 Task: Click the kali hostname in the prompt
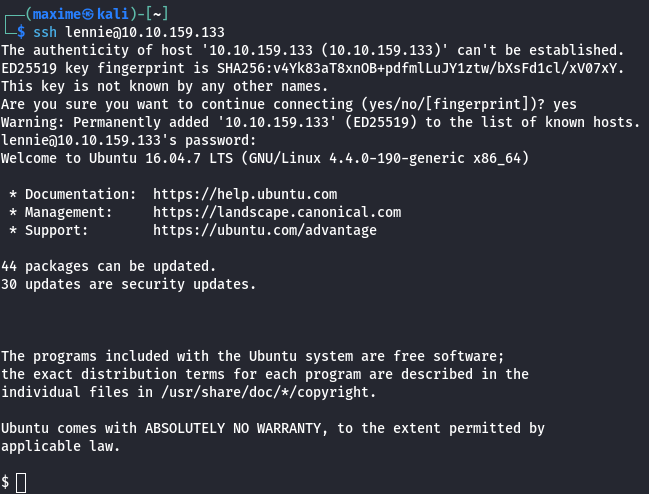click(x=113, y=14)
